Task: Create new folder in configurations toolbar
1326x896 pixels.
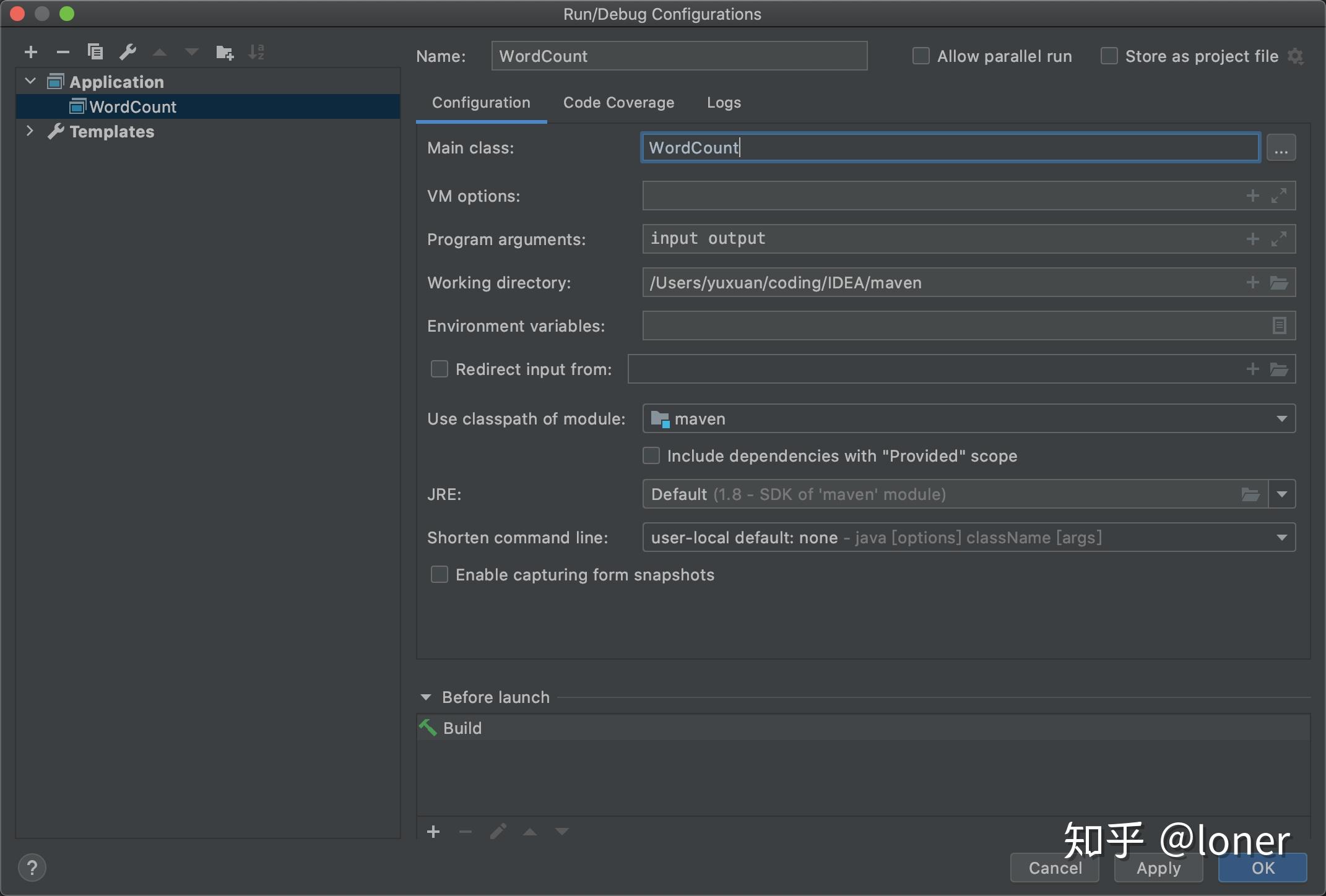Action: (x=225, y=52)
